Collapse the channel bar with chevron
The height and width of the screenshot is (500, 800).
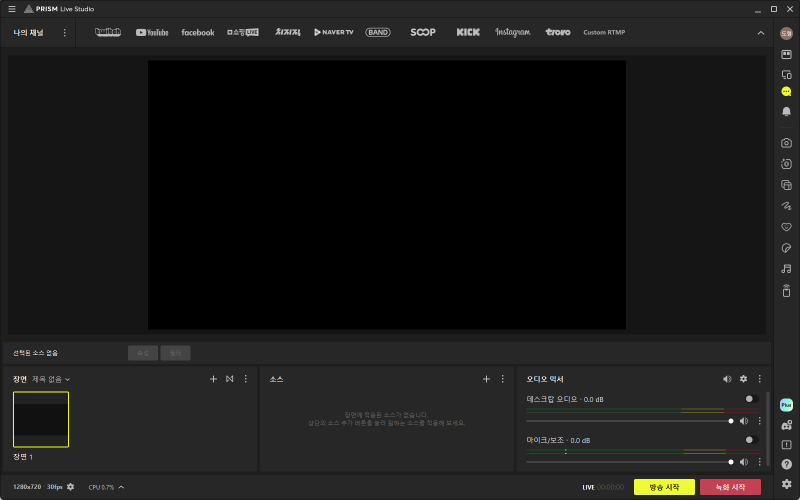click(761, 33)
